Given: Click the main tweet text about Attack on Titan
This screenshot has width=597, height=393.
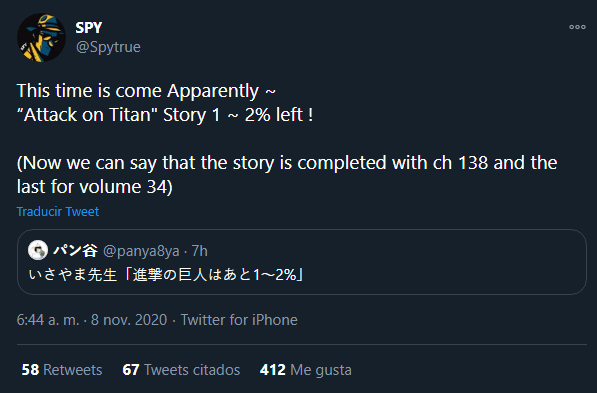Looking at the screenshot, I should (x=165, y=103).
